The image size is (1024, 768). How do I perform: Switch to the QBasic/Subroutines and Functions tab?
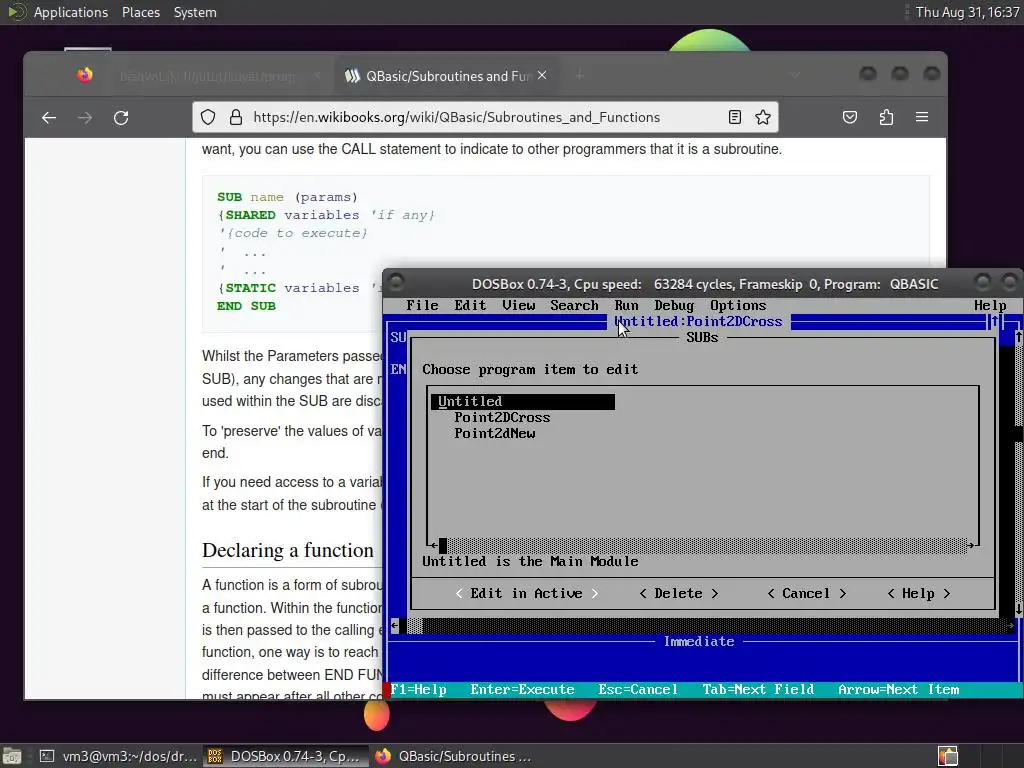click(x=446, y=76)
